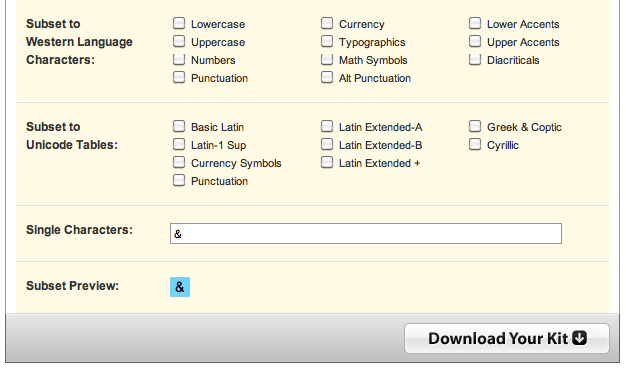The height and width of the screenshot is (370, 626).
Task: Tick the Numbers checkbox
Action: tap(179, 59)
